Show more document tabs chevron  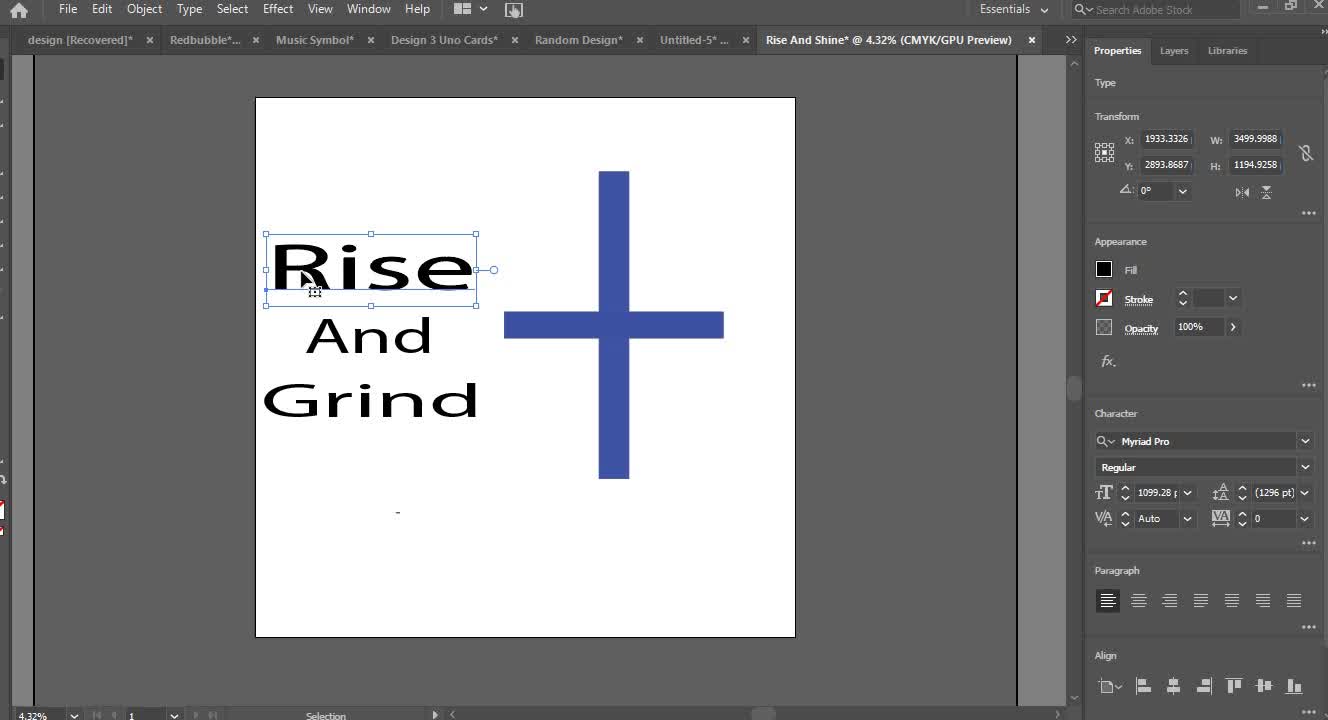[1071, 40]
